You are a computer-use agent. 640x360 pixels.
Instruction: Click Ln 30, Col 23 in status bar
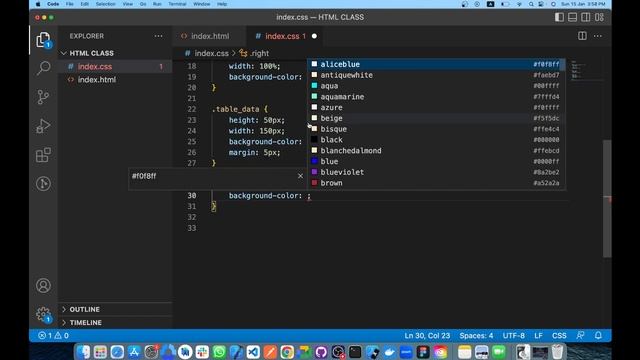pyautogui.click(x=427, y=336)
